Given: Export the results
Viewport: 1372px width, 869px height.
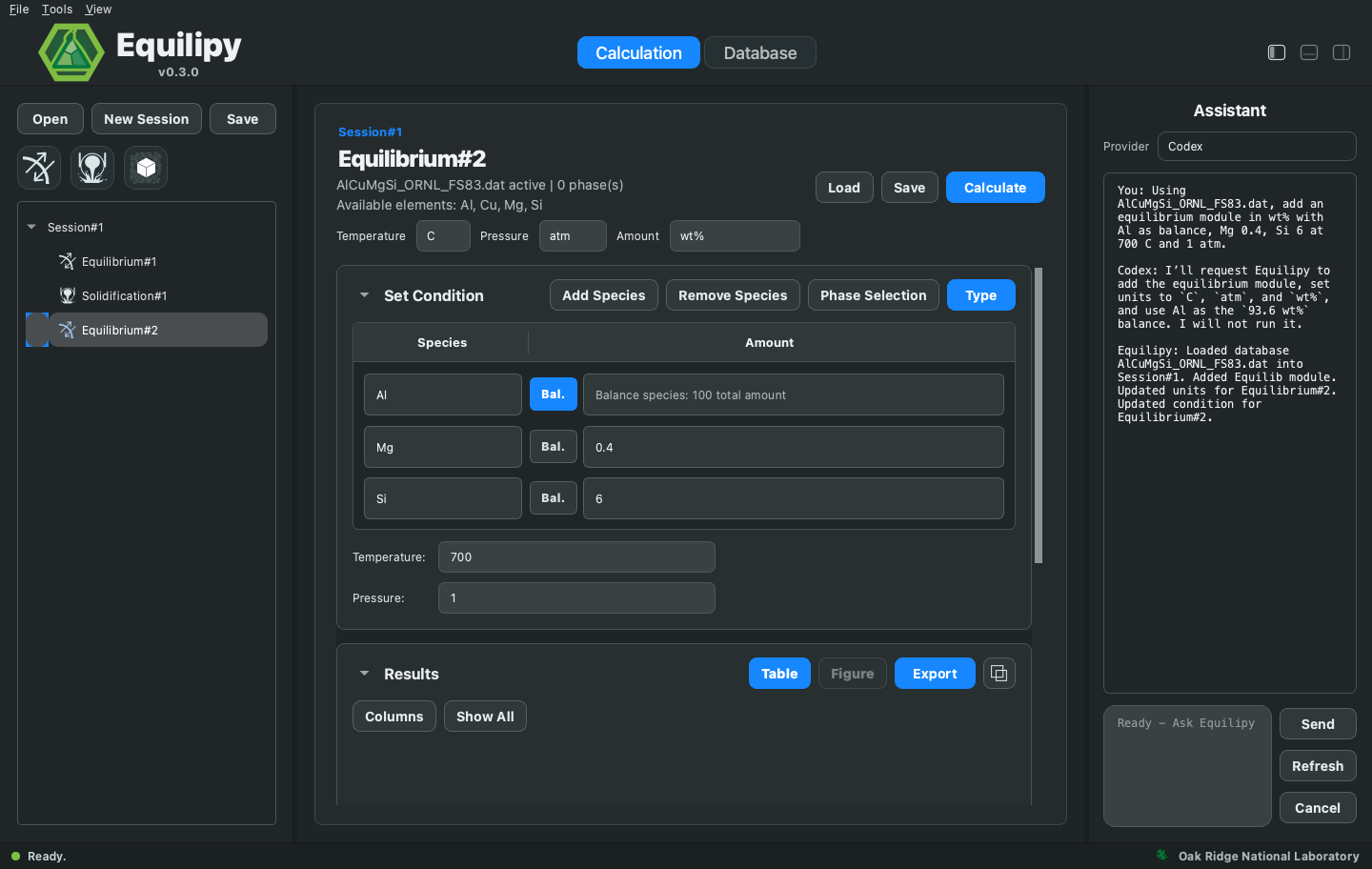Looking at the screenshot, I should pos(935,674).
